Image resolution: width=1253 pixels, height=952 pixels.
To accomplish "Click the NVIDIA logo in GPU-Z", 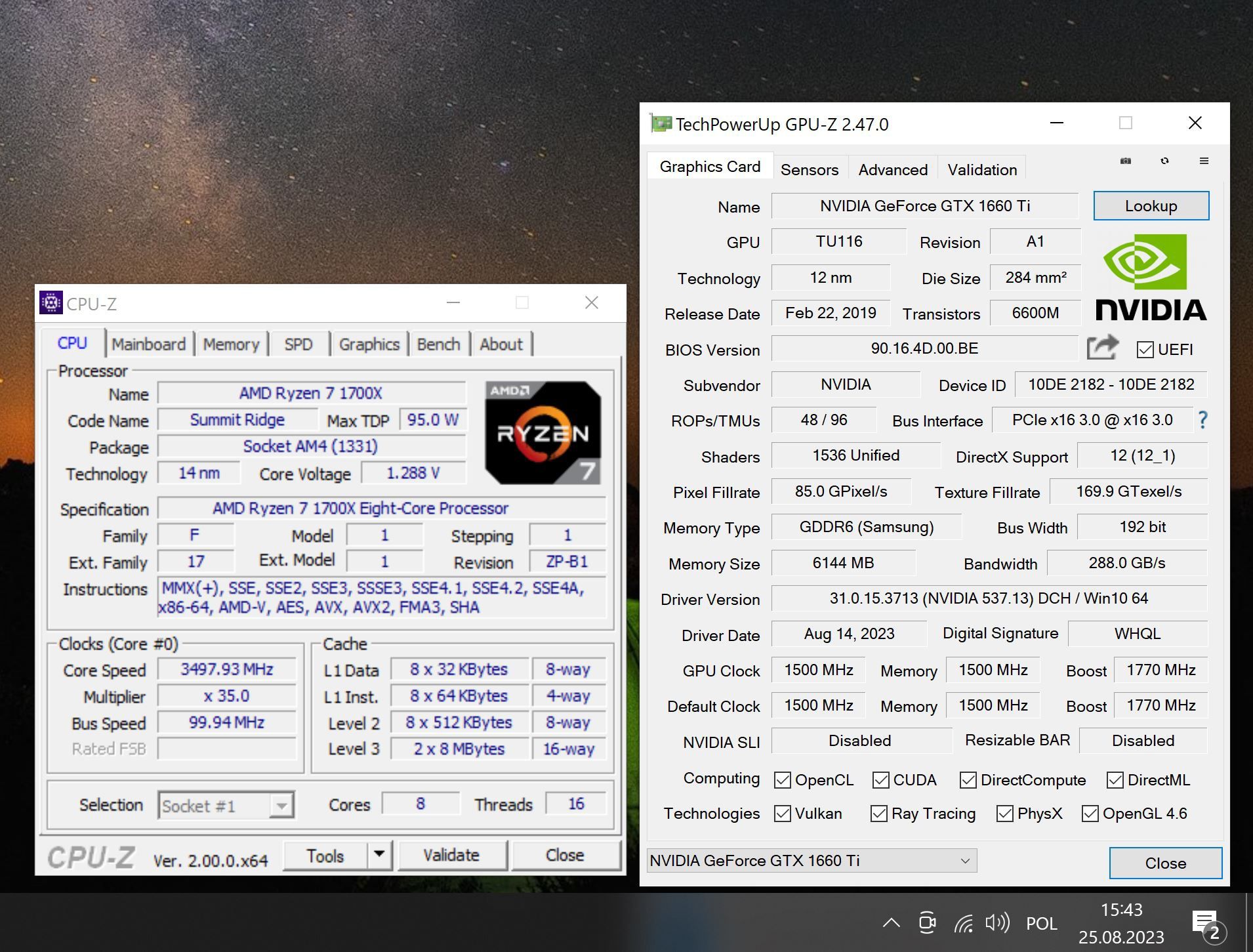I will click(1151, 278).
